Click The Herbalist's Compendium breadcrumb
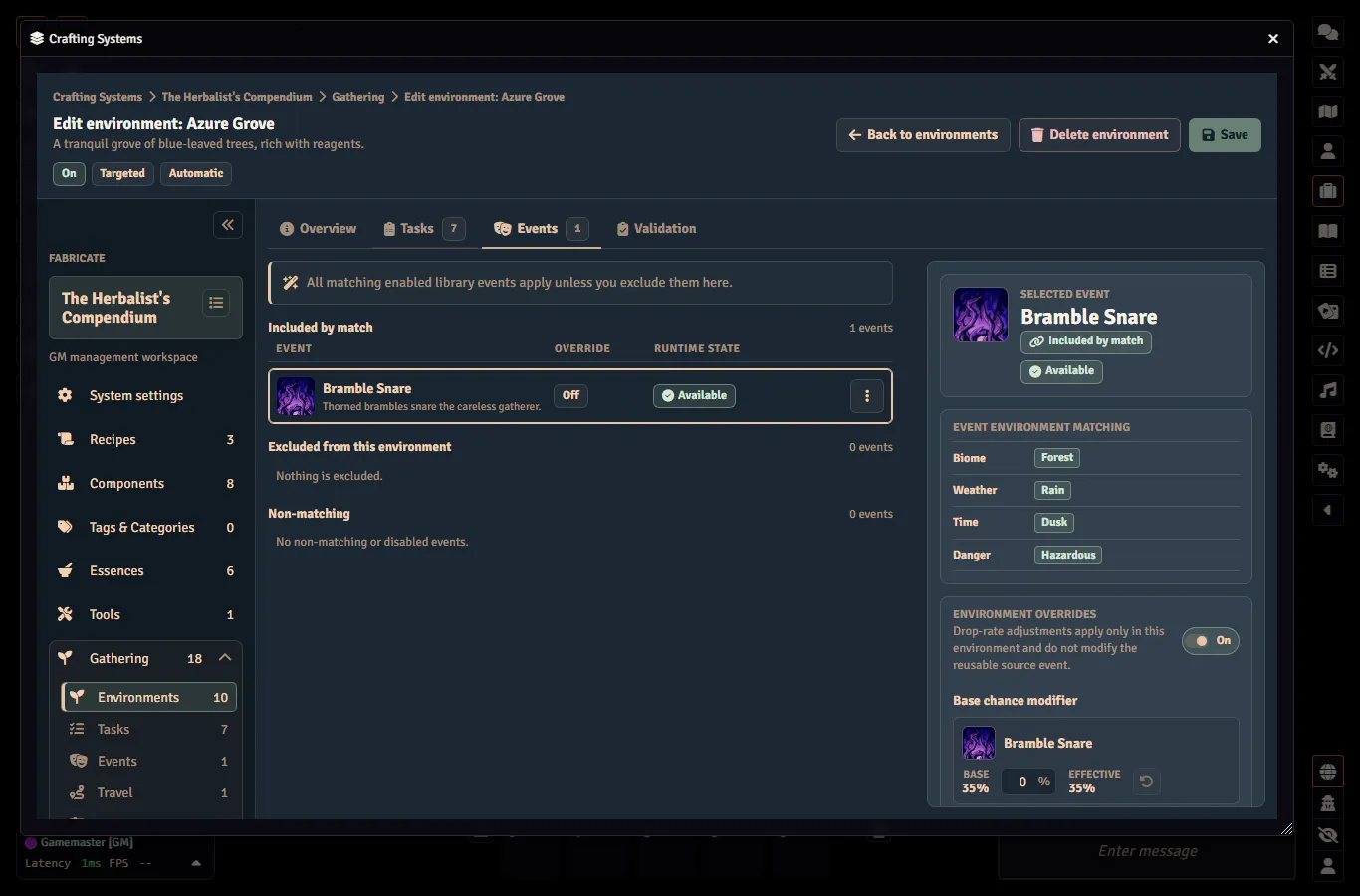Image resolution: width=1360 pixels, height=896 pixels. (237, 97)
